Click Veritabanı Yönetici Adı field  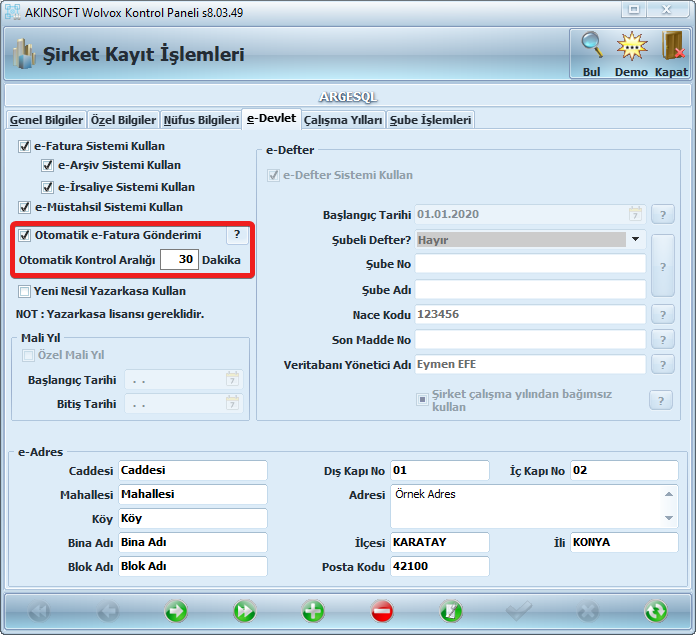click(x=530, y=364)
